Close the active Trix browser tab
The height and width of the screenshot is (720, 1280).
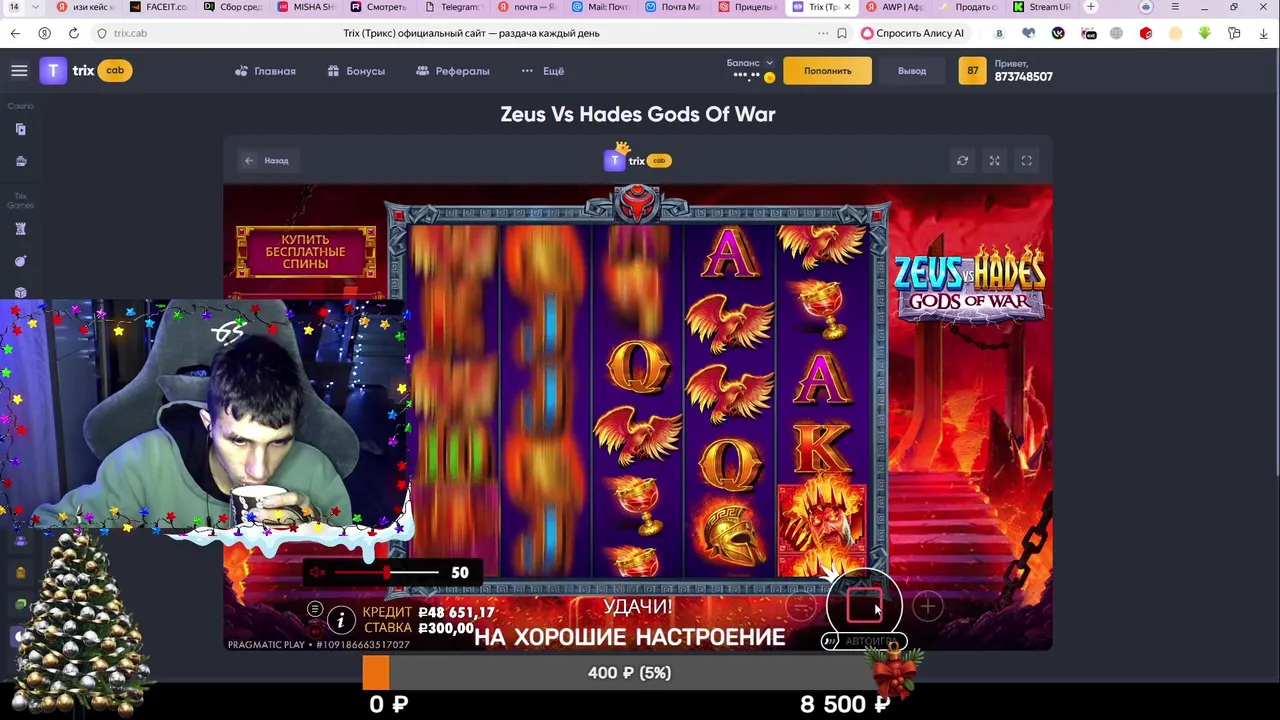848,7
